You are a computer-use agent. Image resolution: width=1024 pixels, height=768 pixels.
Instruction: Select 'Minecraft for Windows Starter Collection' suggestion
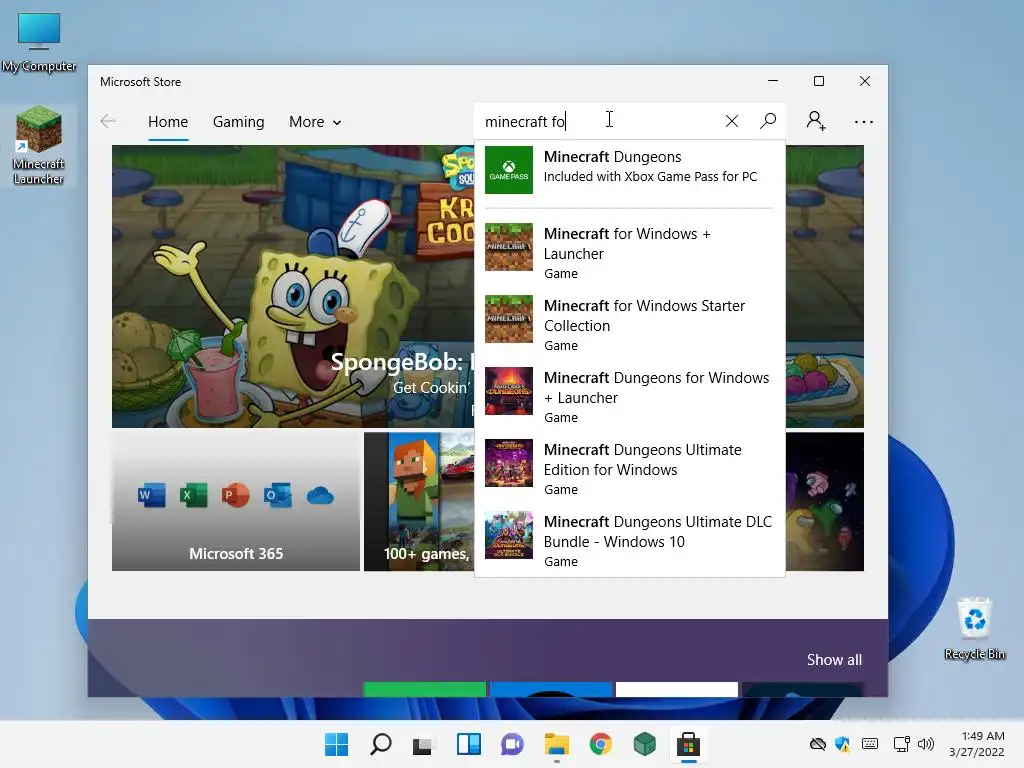(x=630, y=325)
